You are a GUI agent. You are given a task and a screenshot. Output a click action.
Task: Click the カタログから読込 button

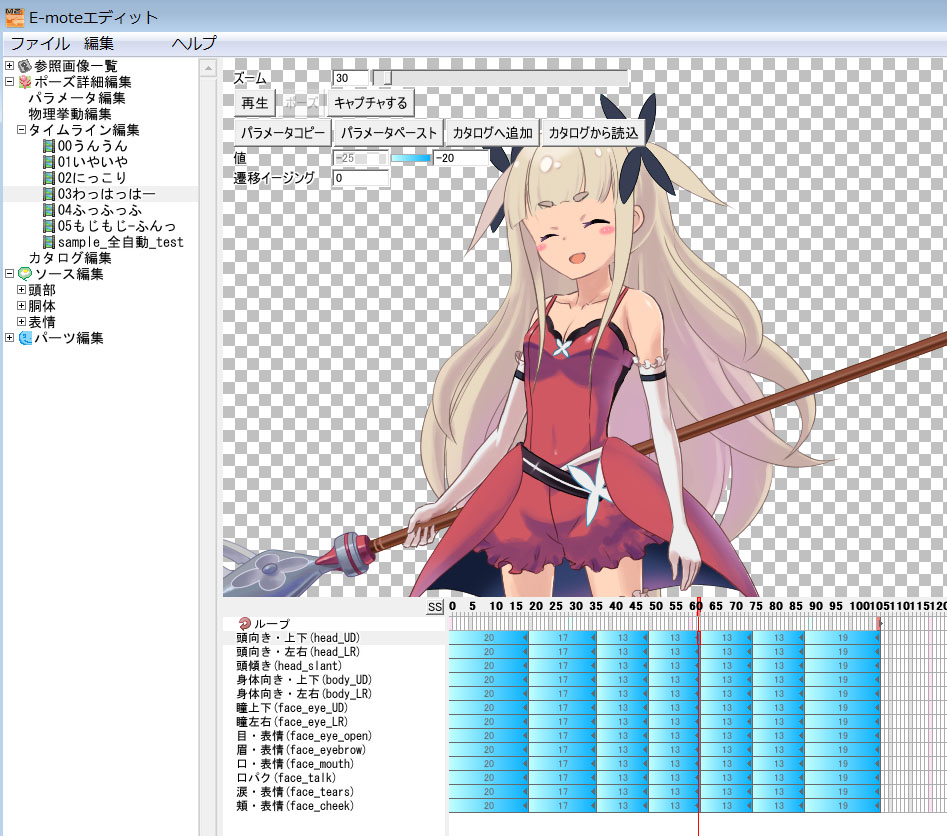point(593,133)
